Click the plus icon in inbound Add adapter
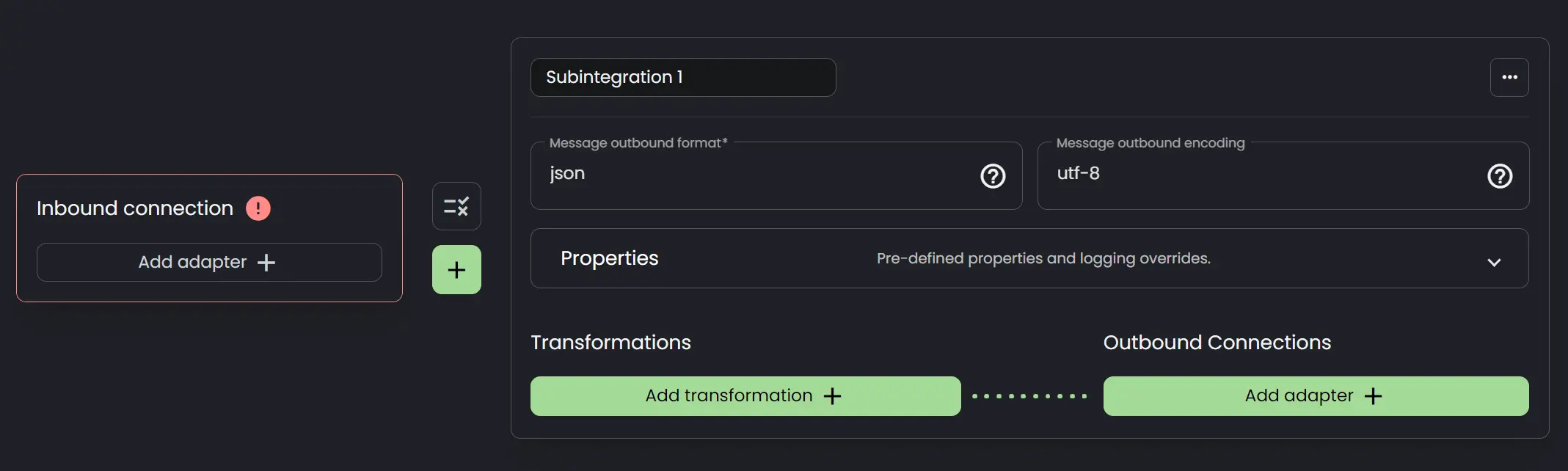 (266, 263)
